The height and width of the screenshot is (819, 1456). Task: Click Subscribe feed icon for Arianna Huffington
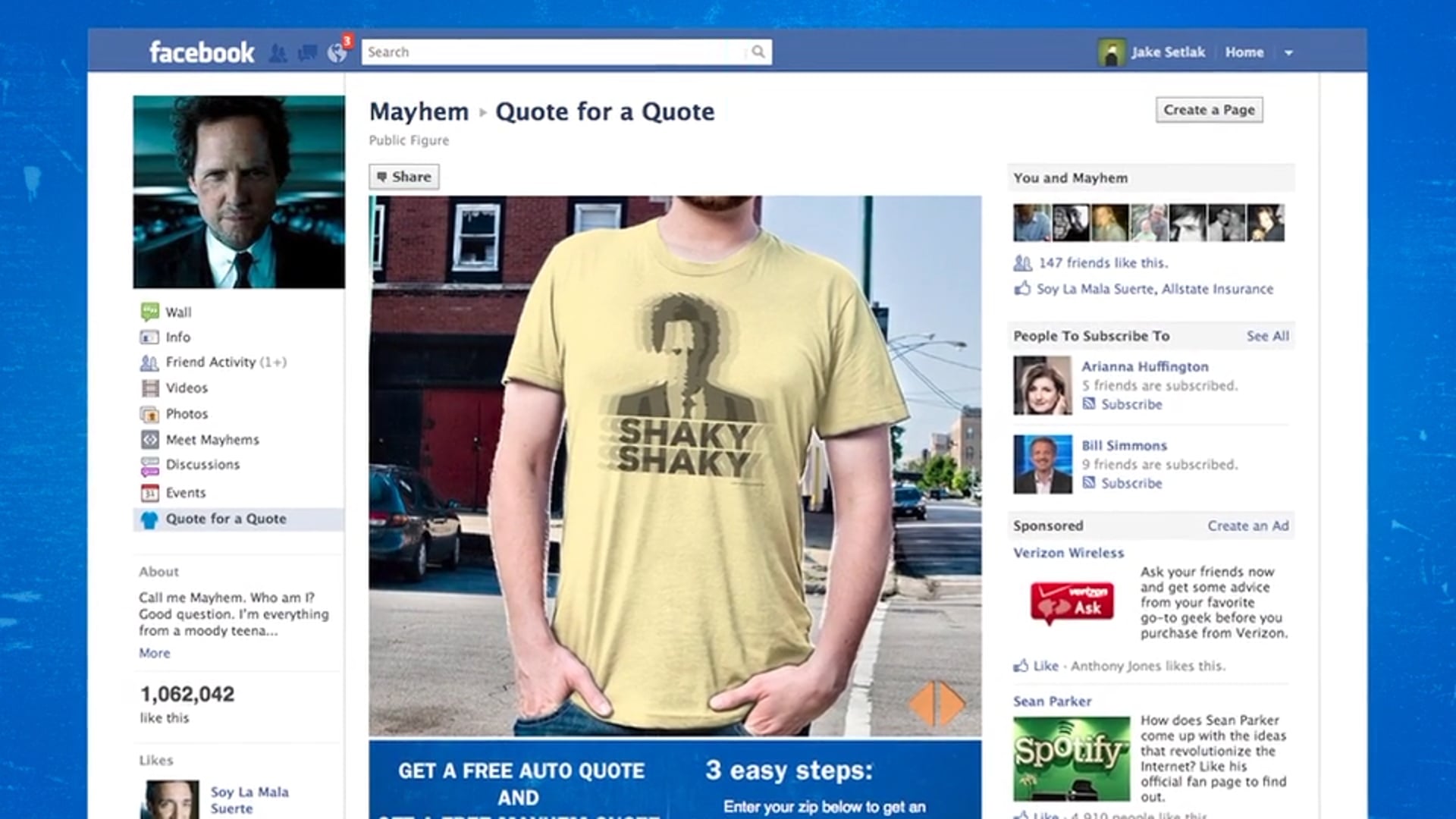[x=1089, y=403]
